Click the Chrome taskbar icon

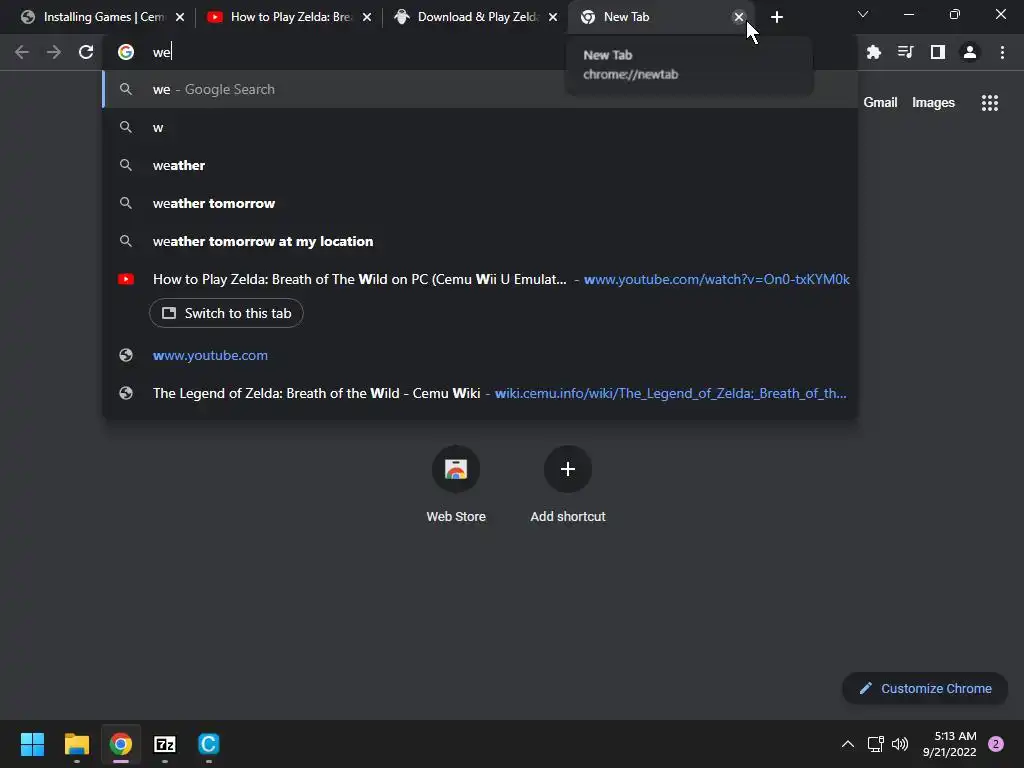(x=120, y=744)
